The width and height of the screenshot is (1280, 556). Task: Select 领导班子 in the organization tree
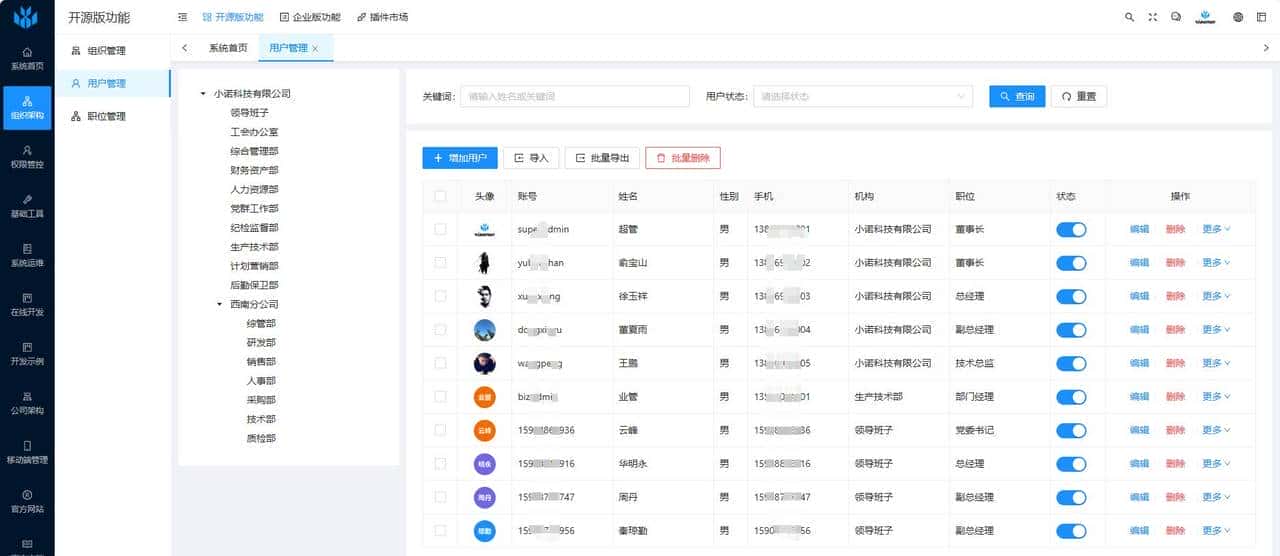click(x=249, y=113)
